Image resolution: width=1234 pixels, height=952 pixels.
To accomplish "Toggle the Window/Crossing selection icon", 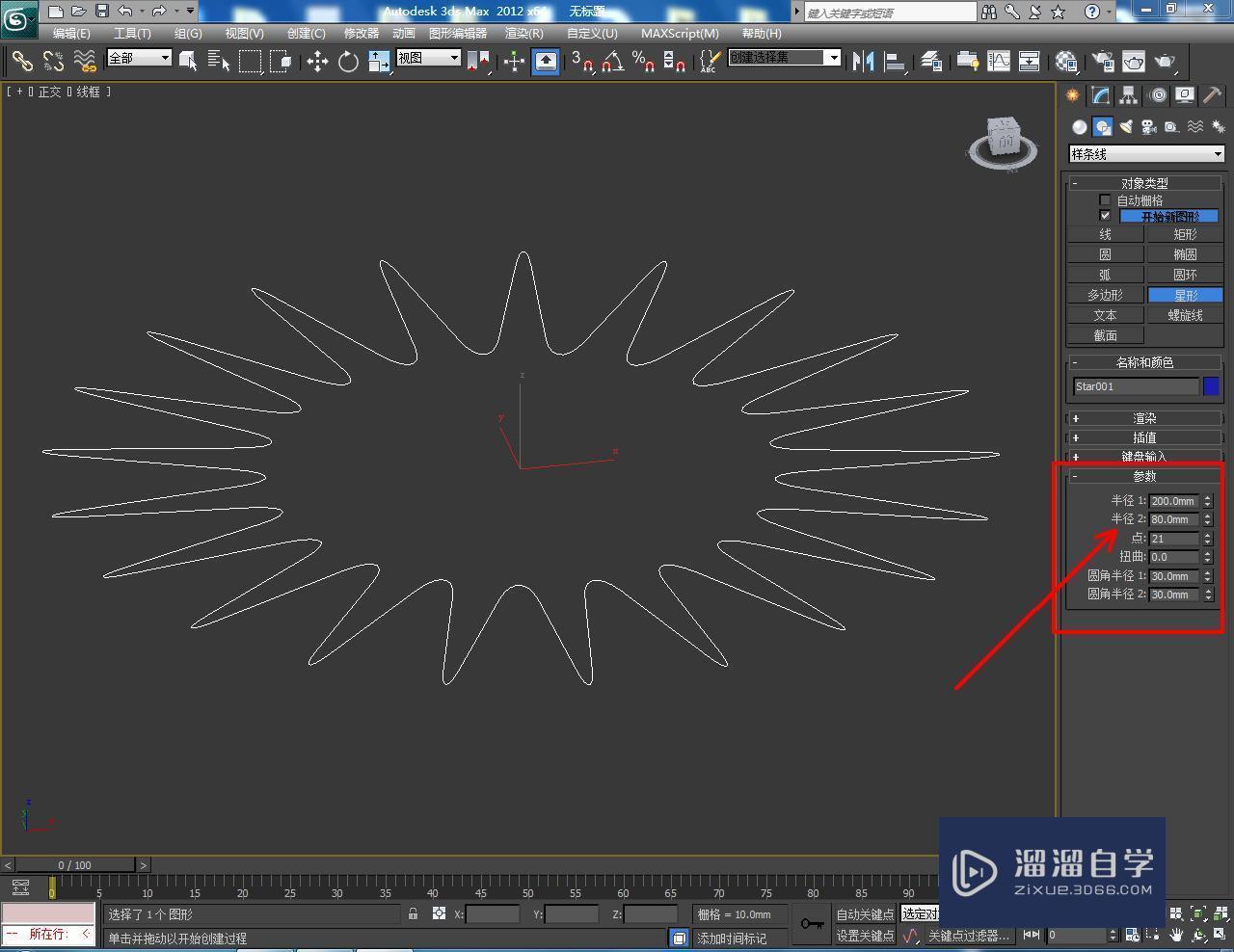I will pyautogui.click(x=281, y=62).
